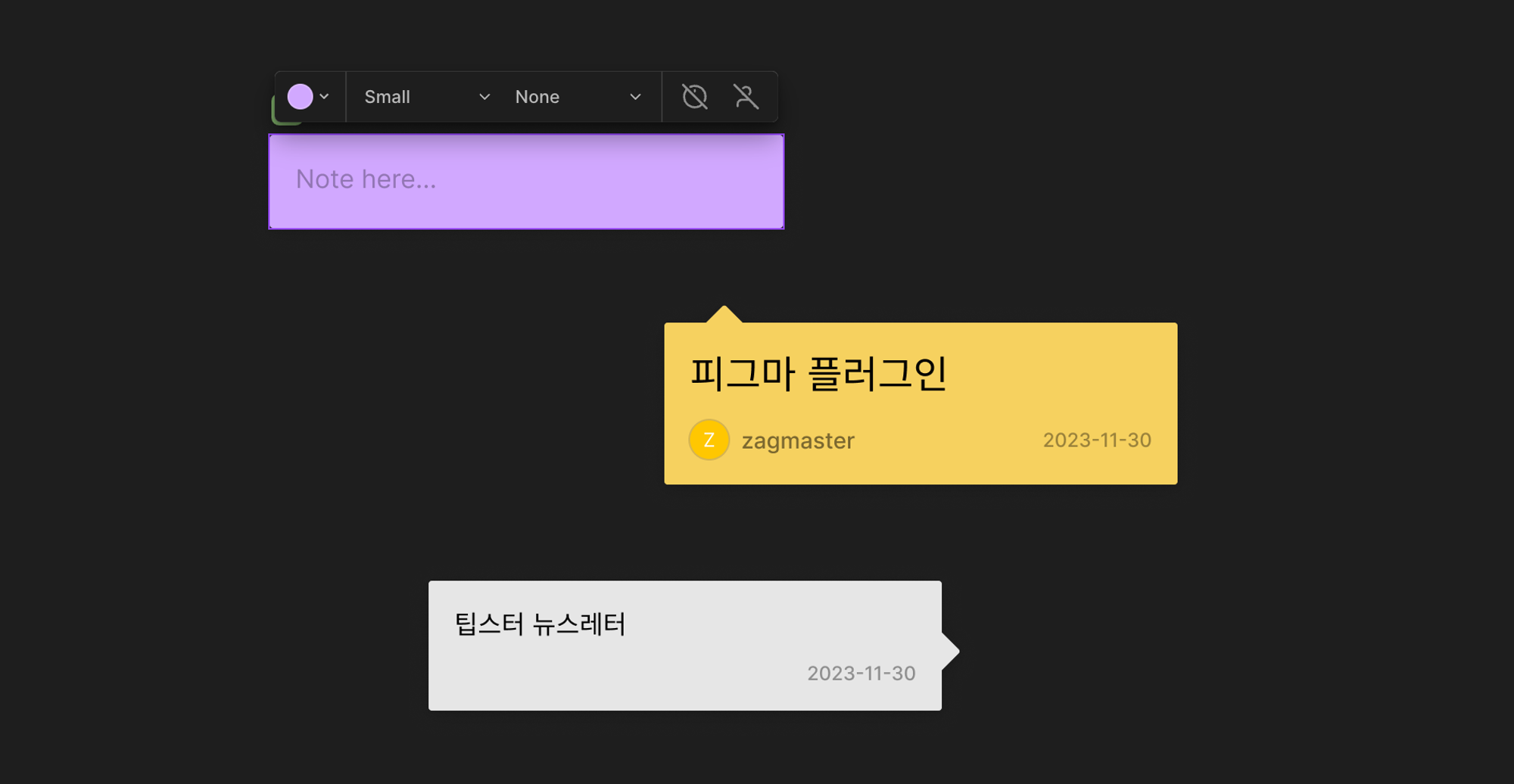Toggle the crossed-out clock timestamp icon

694,97
